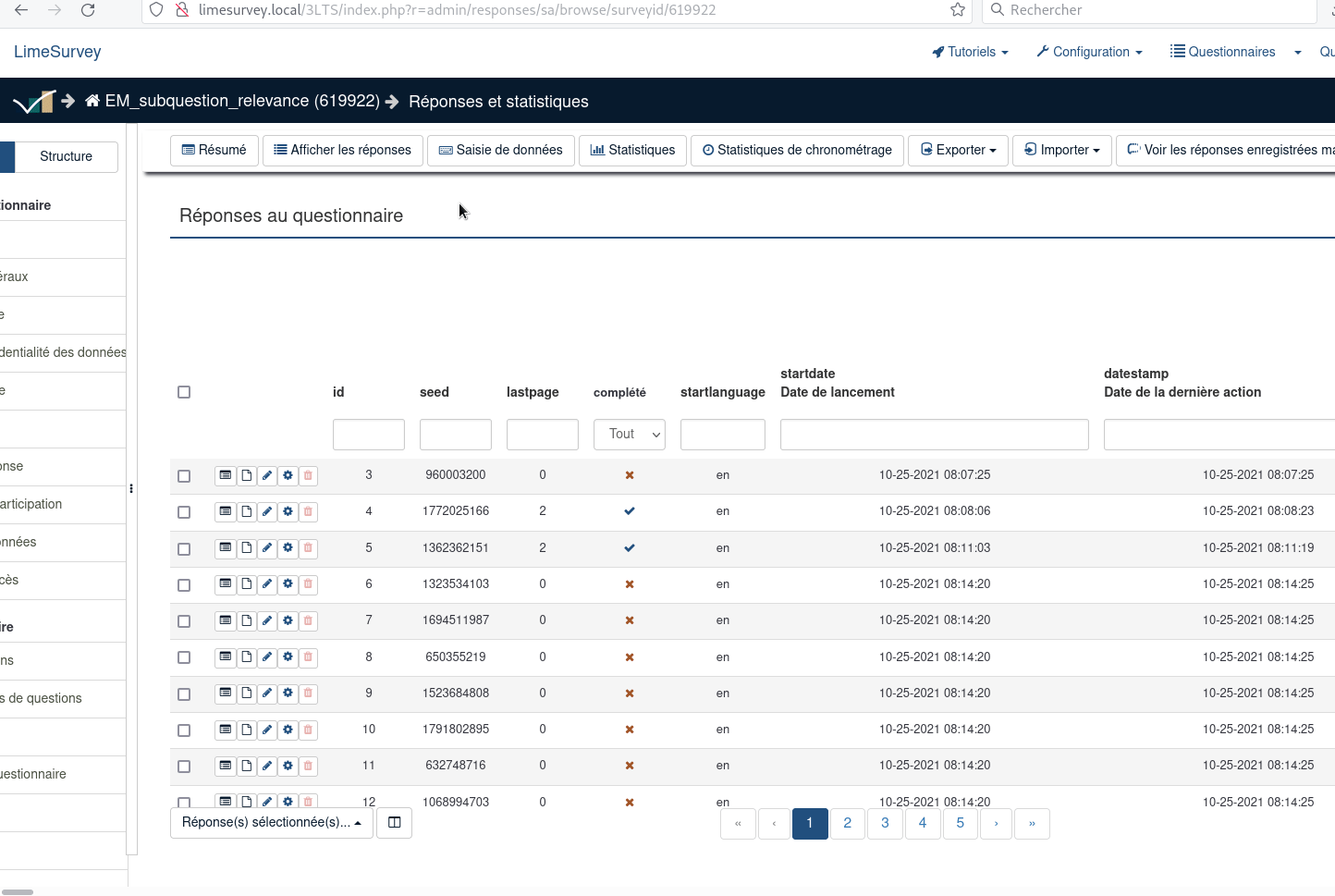Open the Réponse(s) sélectionnée(s) dropdown
Screen dimensions: 1335x896
click(x=271, y=823)
